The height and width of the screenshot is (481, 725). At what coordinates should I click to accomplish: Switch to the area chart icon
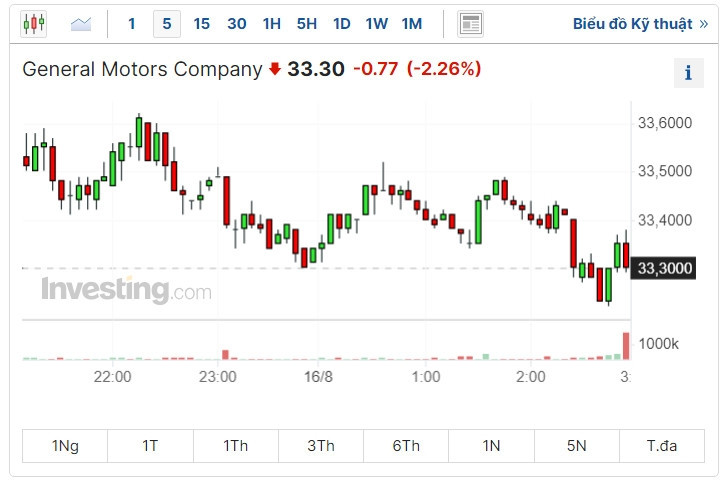(x=81, y=24)
